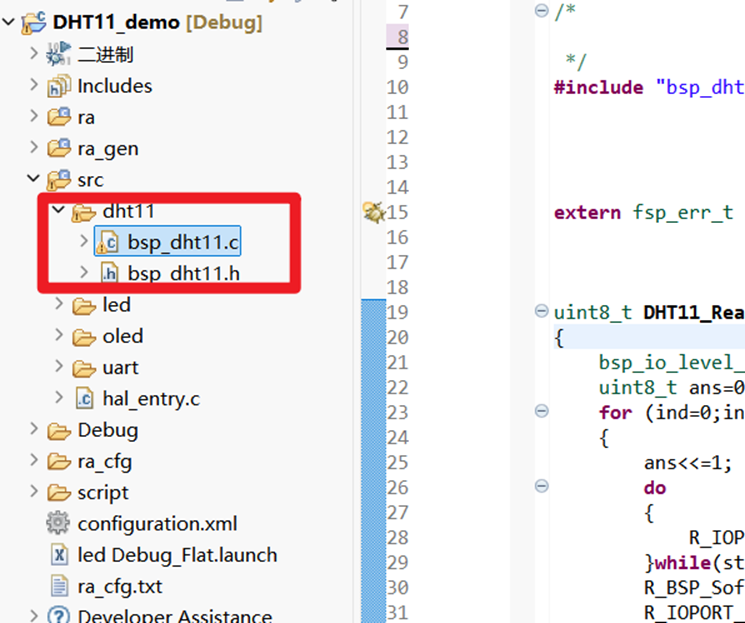Viewport: 745px width, 623px height.
Task: Click the extern keyword on line 15
Action: (x=587, y=212)
